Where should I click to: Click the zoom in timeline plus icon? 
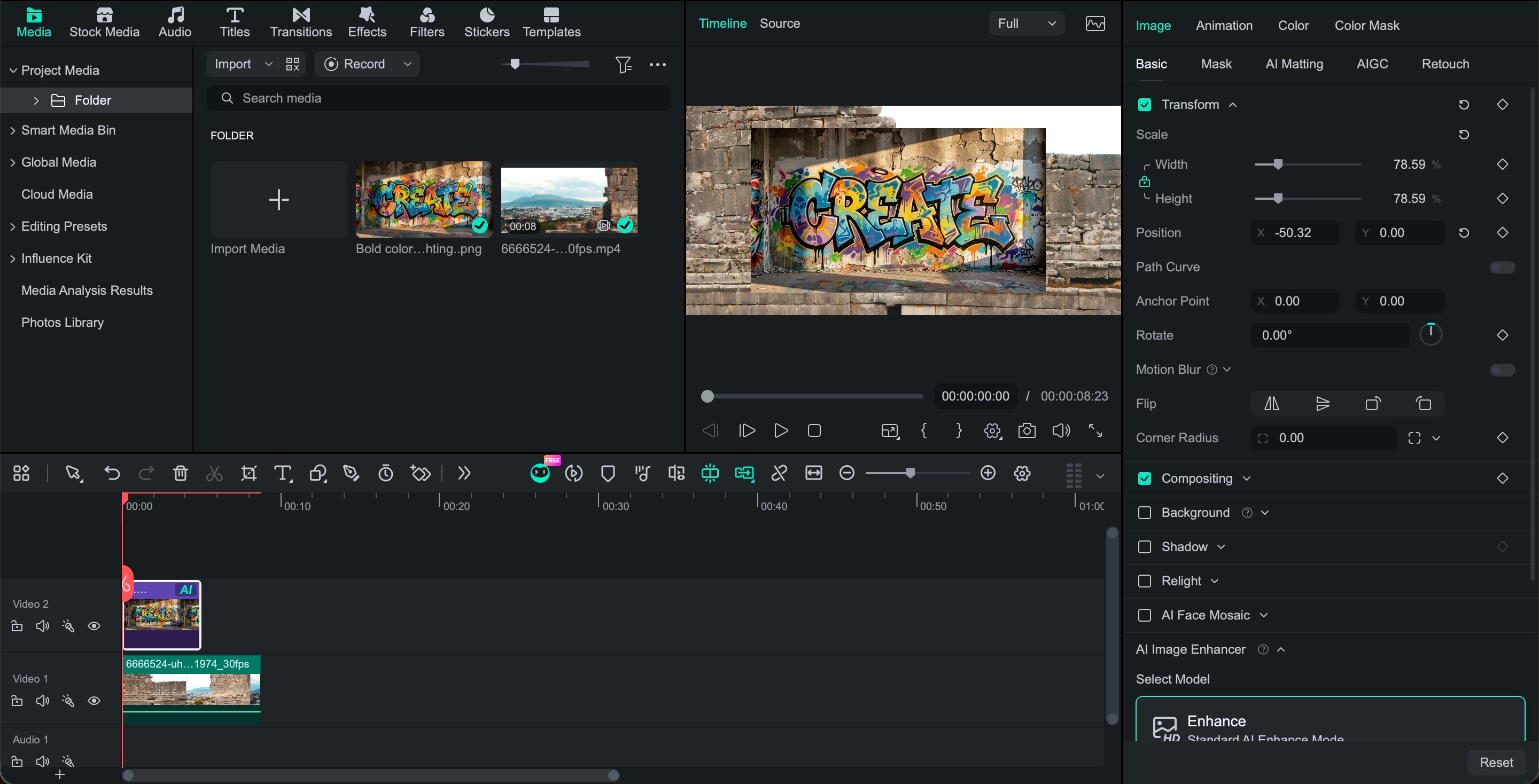[x=988, y=473]
